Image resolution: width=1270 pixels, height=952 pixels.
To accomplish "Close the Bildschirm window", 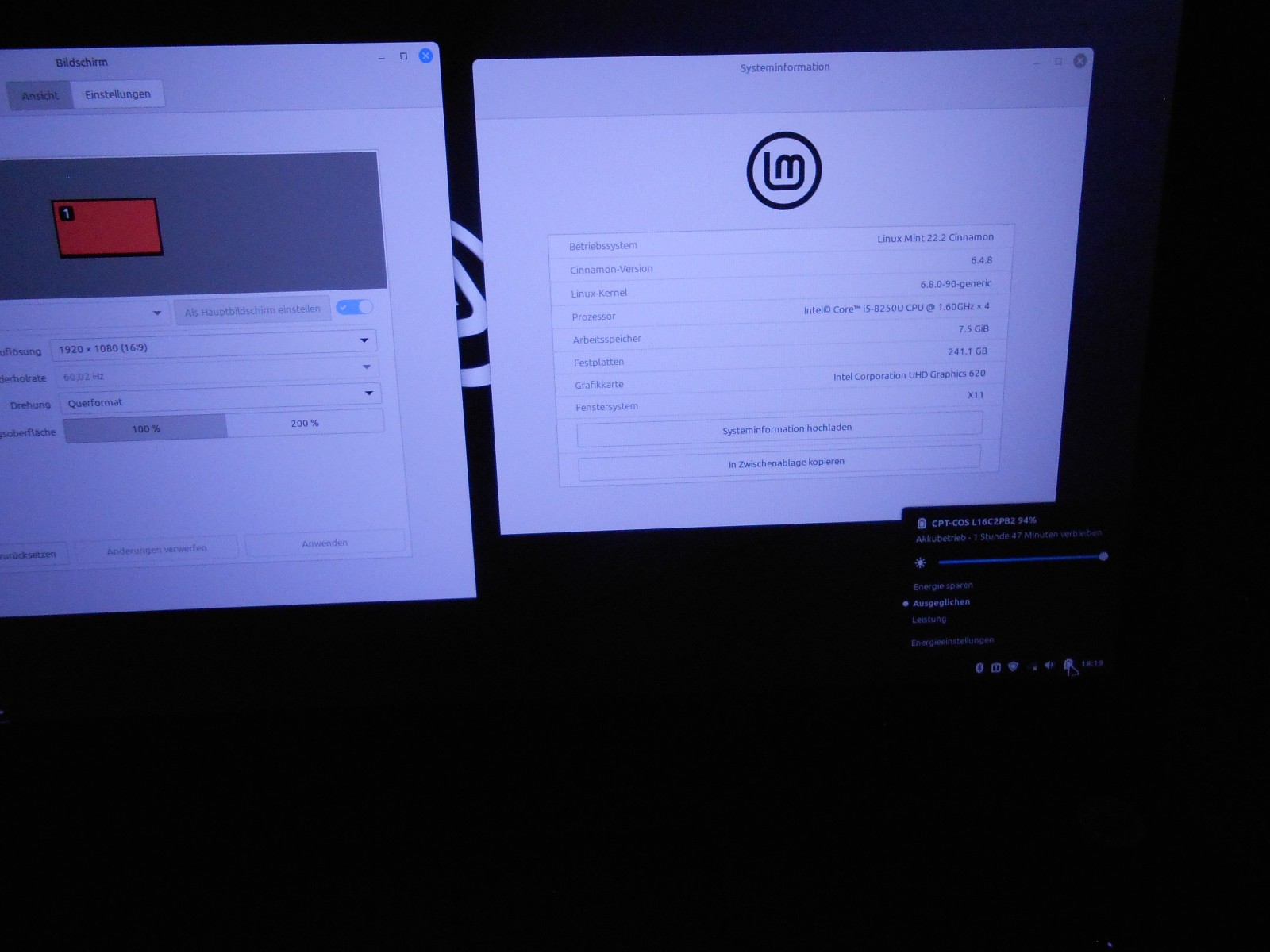I will pyautogui.click(x=425, y=56).
